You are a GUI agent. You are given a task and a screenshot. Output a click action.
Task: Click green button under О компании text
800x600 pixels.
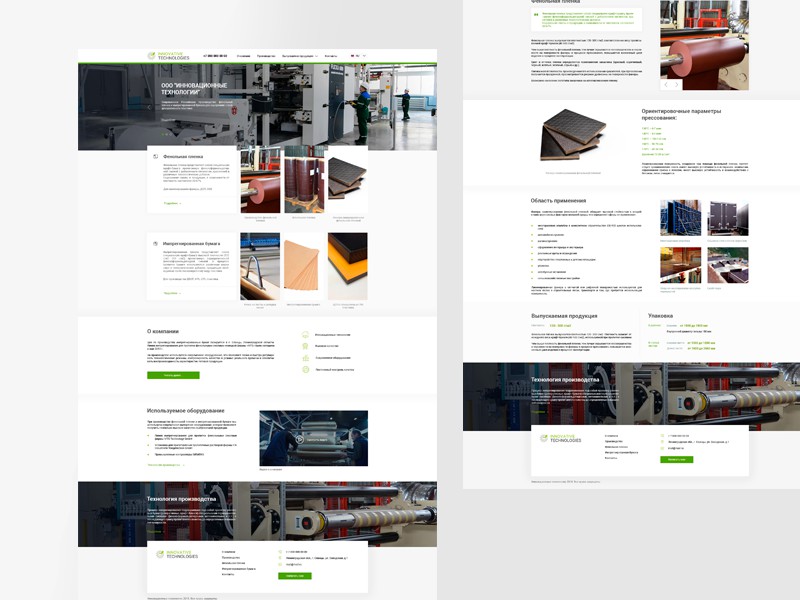click(x=173, y=376)
